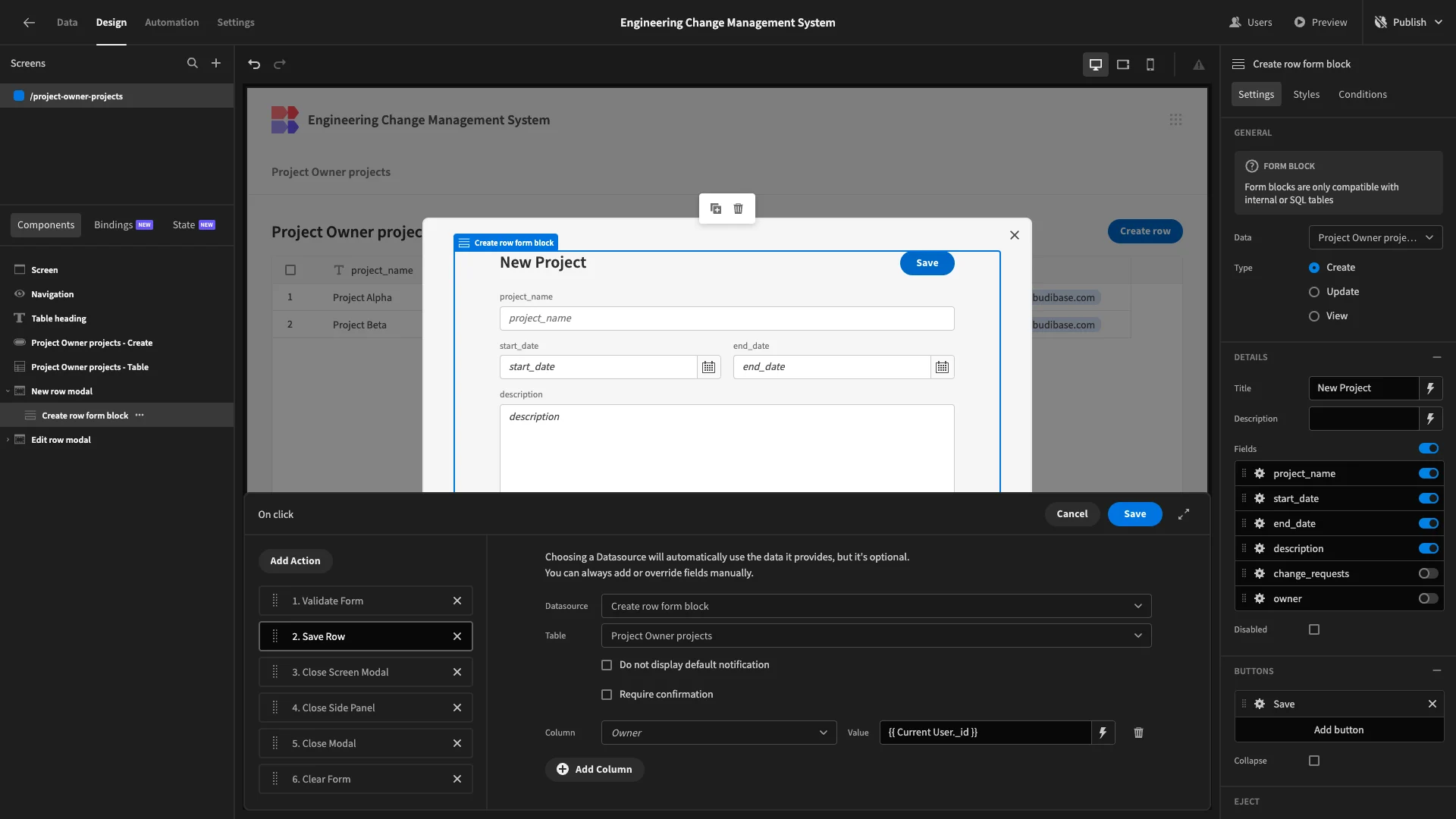Image resolution: width=1456 pixels, height=819 pixels.
Task: Open owner field settings gear
Action: coord(1260,598)
